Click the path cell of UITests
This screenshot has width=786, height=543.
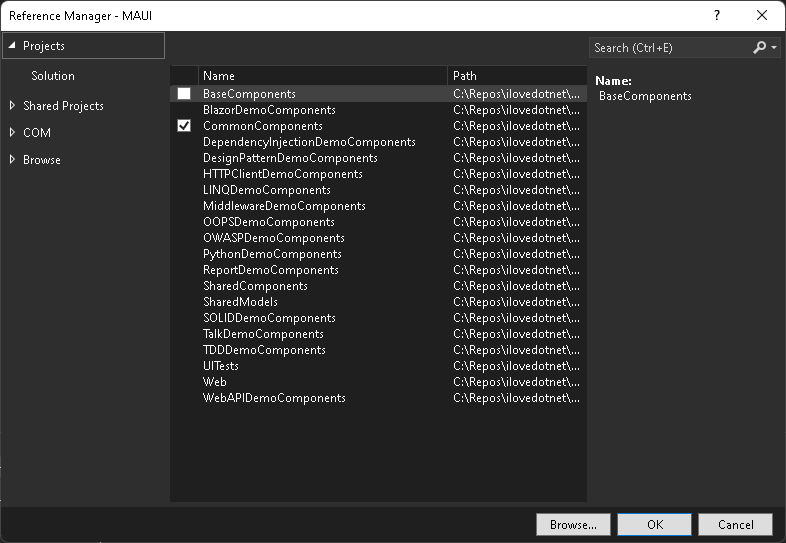point(516,366)
